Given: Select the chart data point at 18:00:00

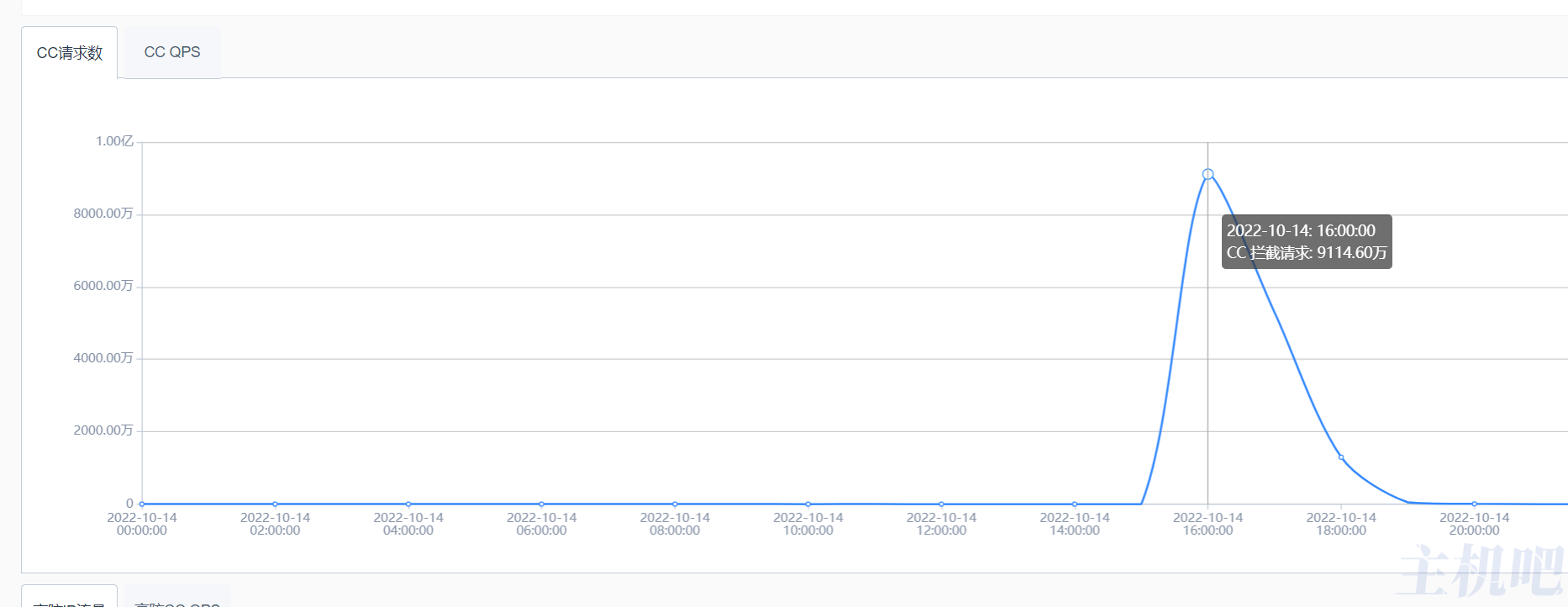Looking at the screenshot, I should tap(1341, 457).
